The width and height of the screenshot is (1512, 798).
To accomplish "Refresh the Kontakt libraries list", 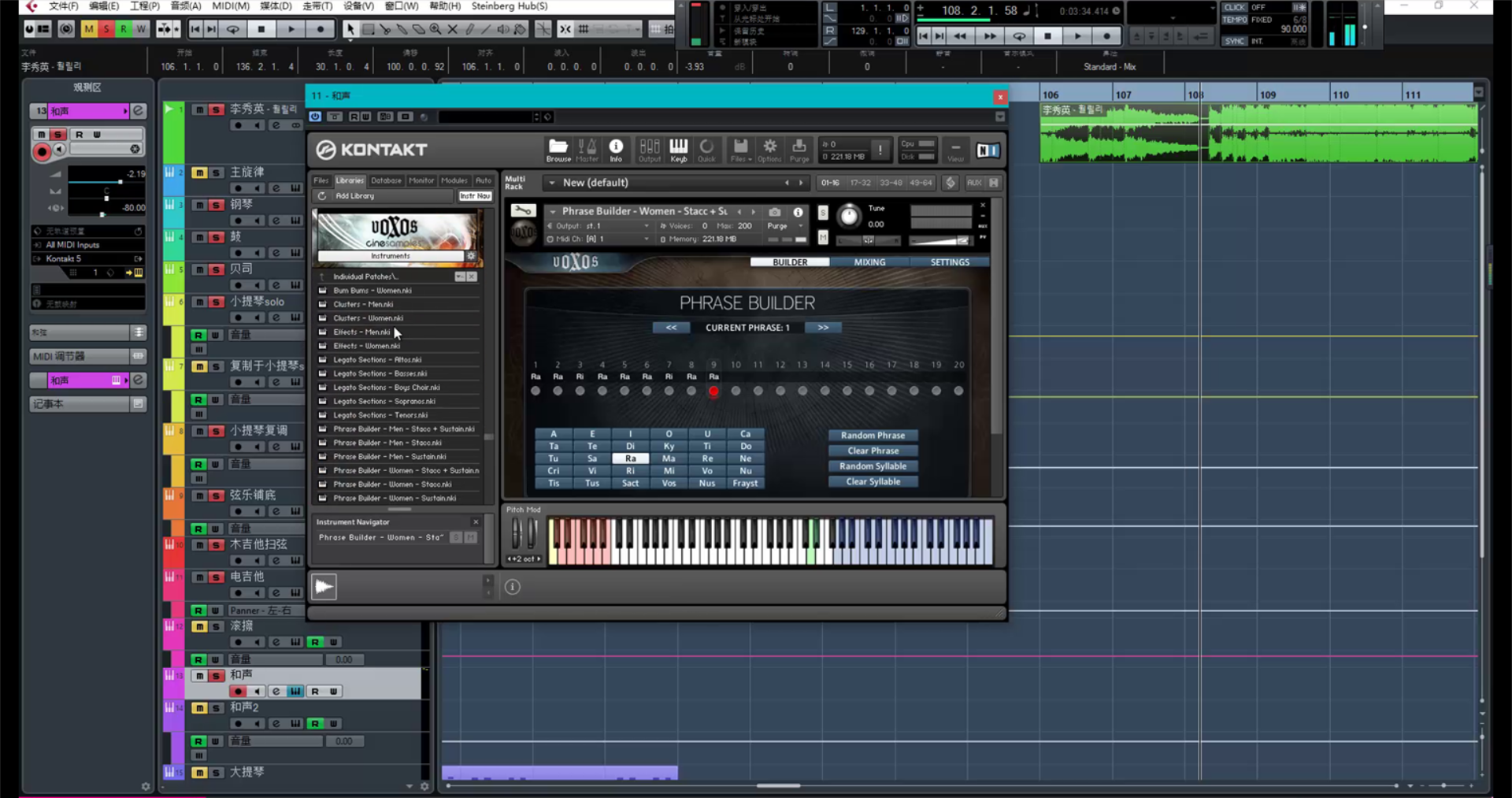I will click(x=321, y=196).
